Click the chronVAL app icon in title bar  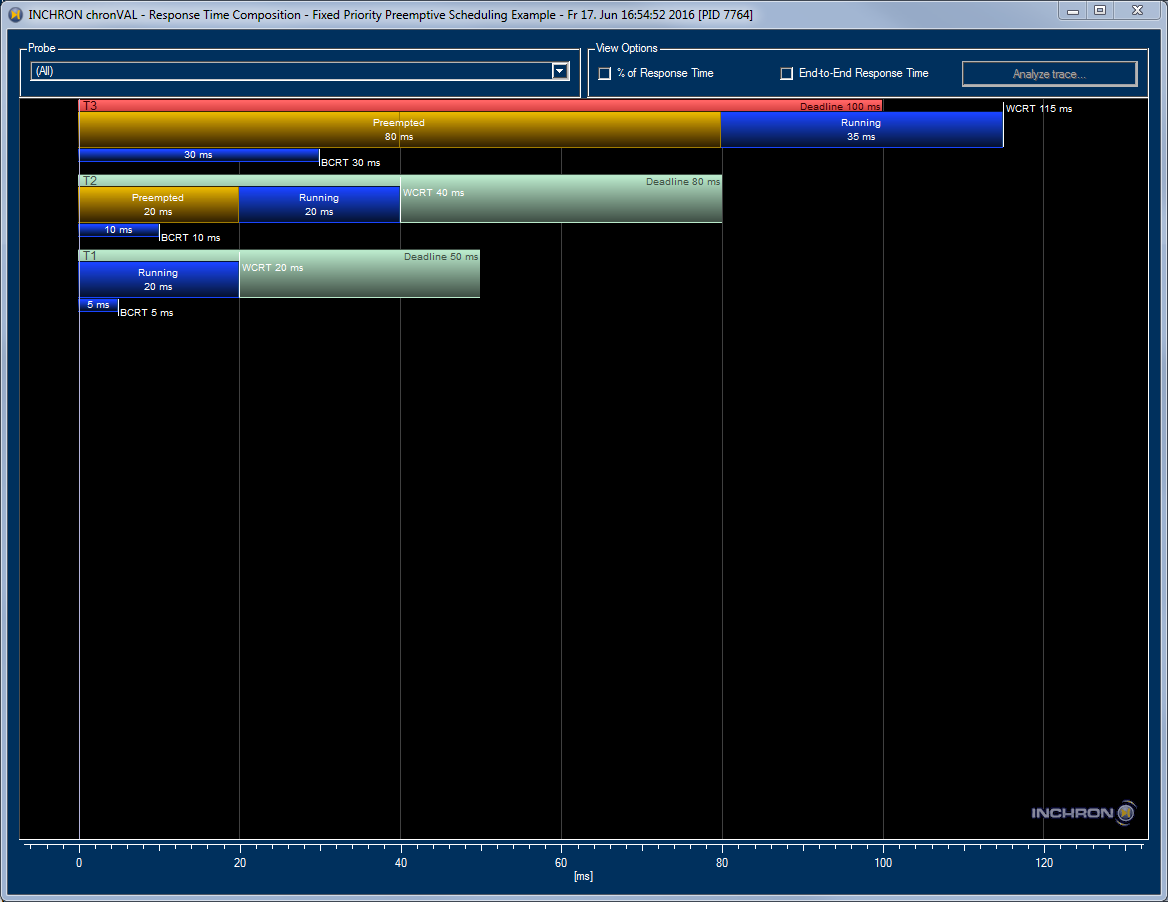click(x=15, y=14)
